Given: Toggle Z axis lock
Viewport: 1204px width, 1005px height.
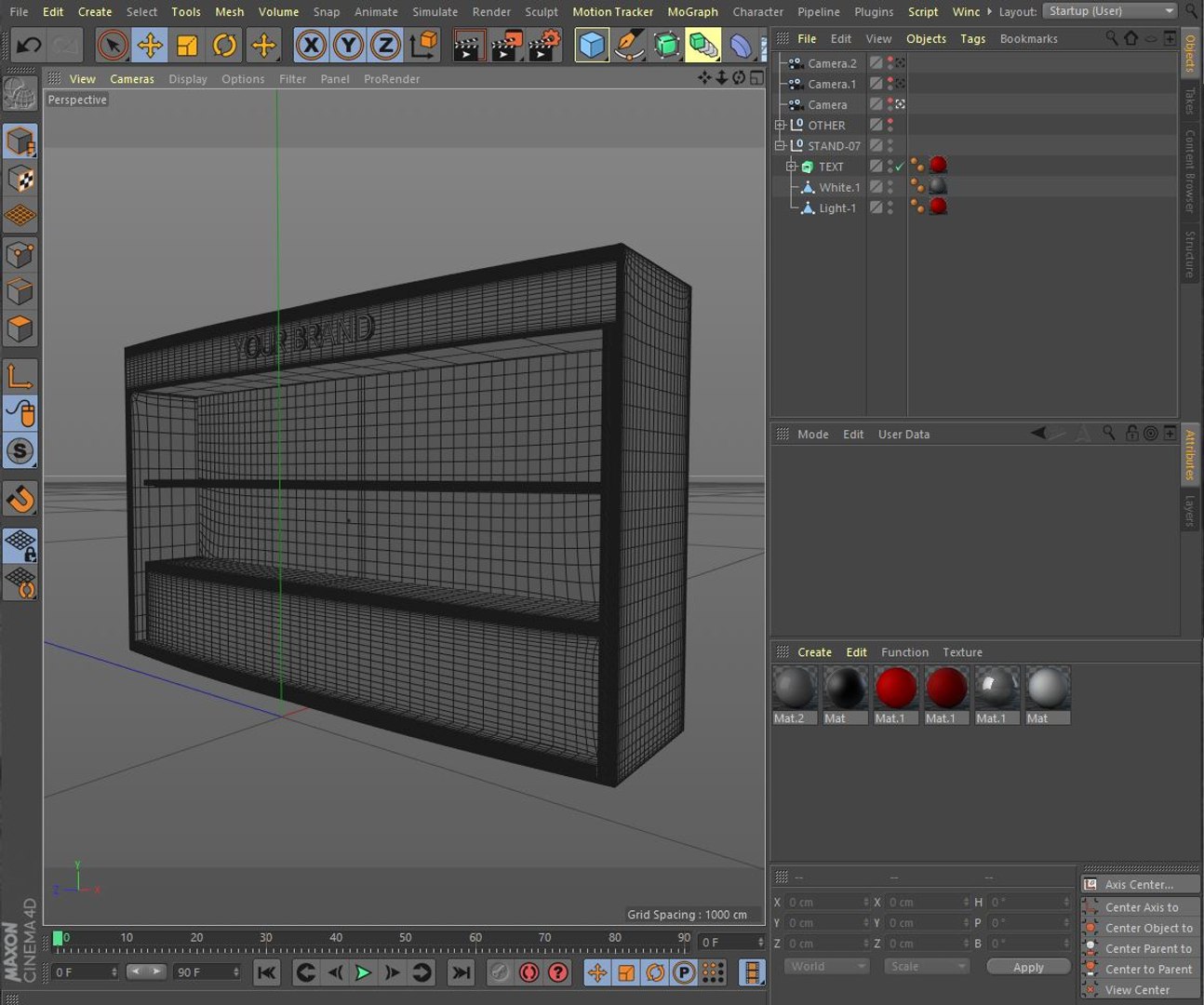Looking at the screenshot, I should pyautogui.click(x=385, y=45).
